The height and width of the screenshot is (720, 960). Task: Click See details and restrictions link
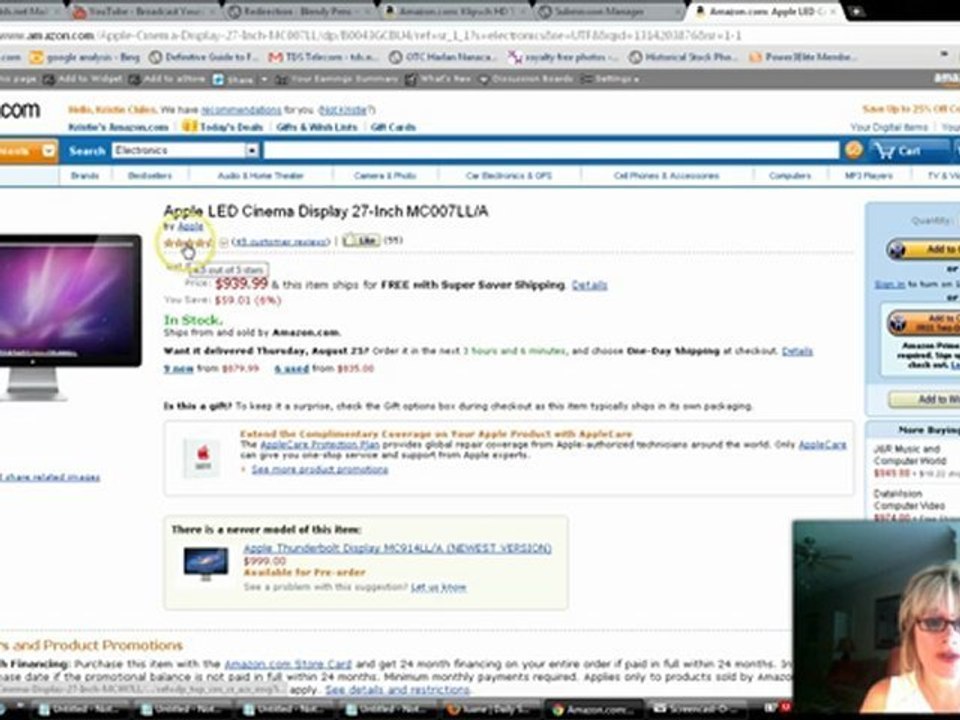point(397,689)
